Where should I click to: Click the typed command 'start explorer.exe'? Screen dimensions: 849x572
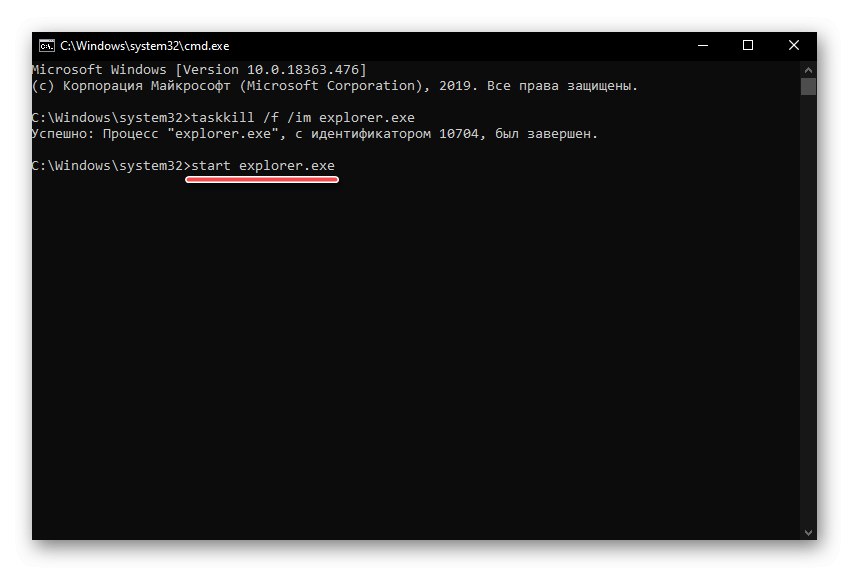(263, 165)
